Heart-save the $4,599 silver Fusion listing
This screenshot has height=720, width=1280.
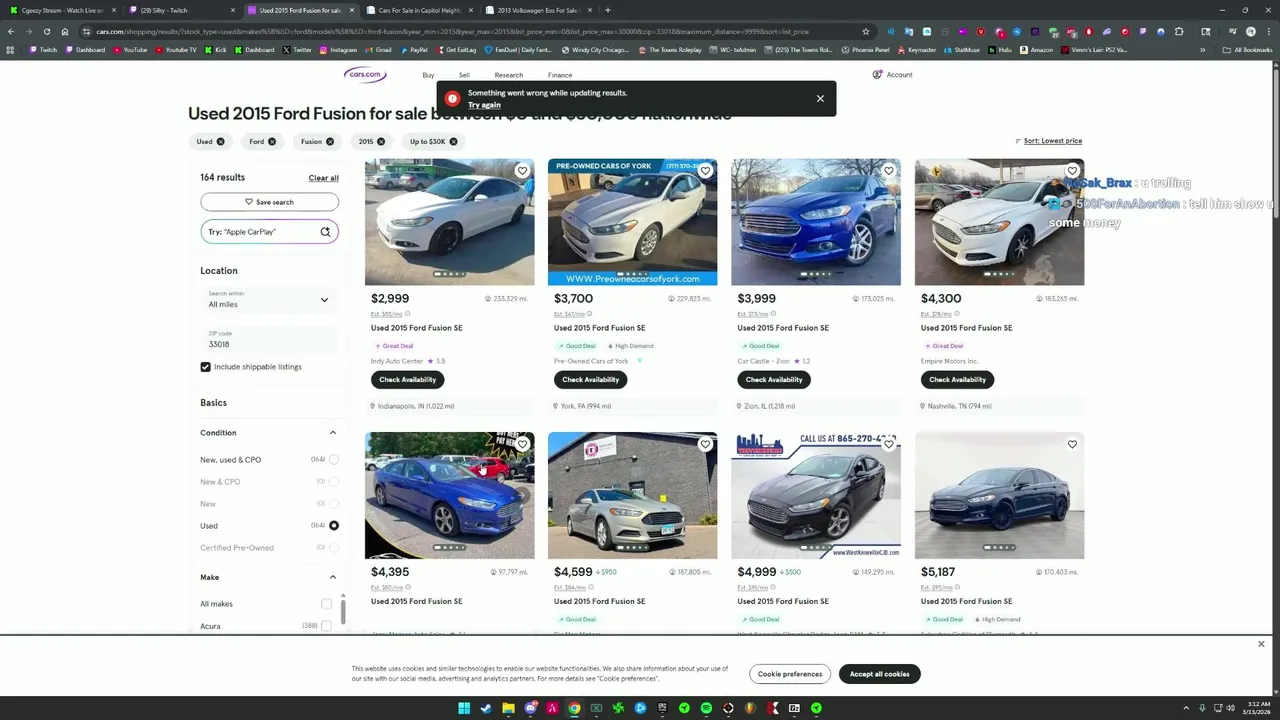click(x=705, y=444)
